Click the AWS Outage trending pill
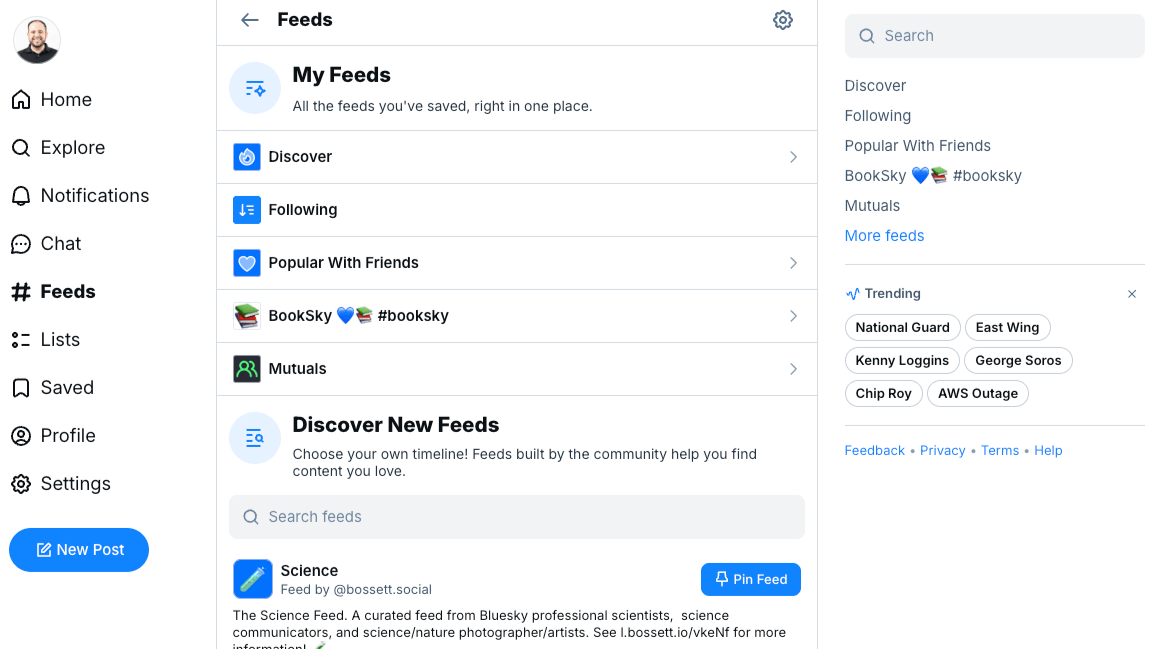This screenshot has height=649, width=1154. pyautogui.click(x=977, y=393)
